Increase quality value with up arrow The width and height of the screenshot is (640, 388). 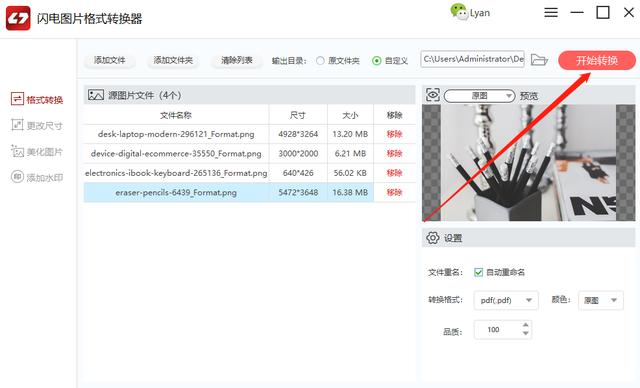tap(525, 325)
